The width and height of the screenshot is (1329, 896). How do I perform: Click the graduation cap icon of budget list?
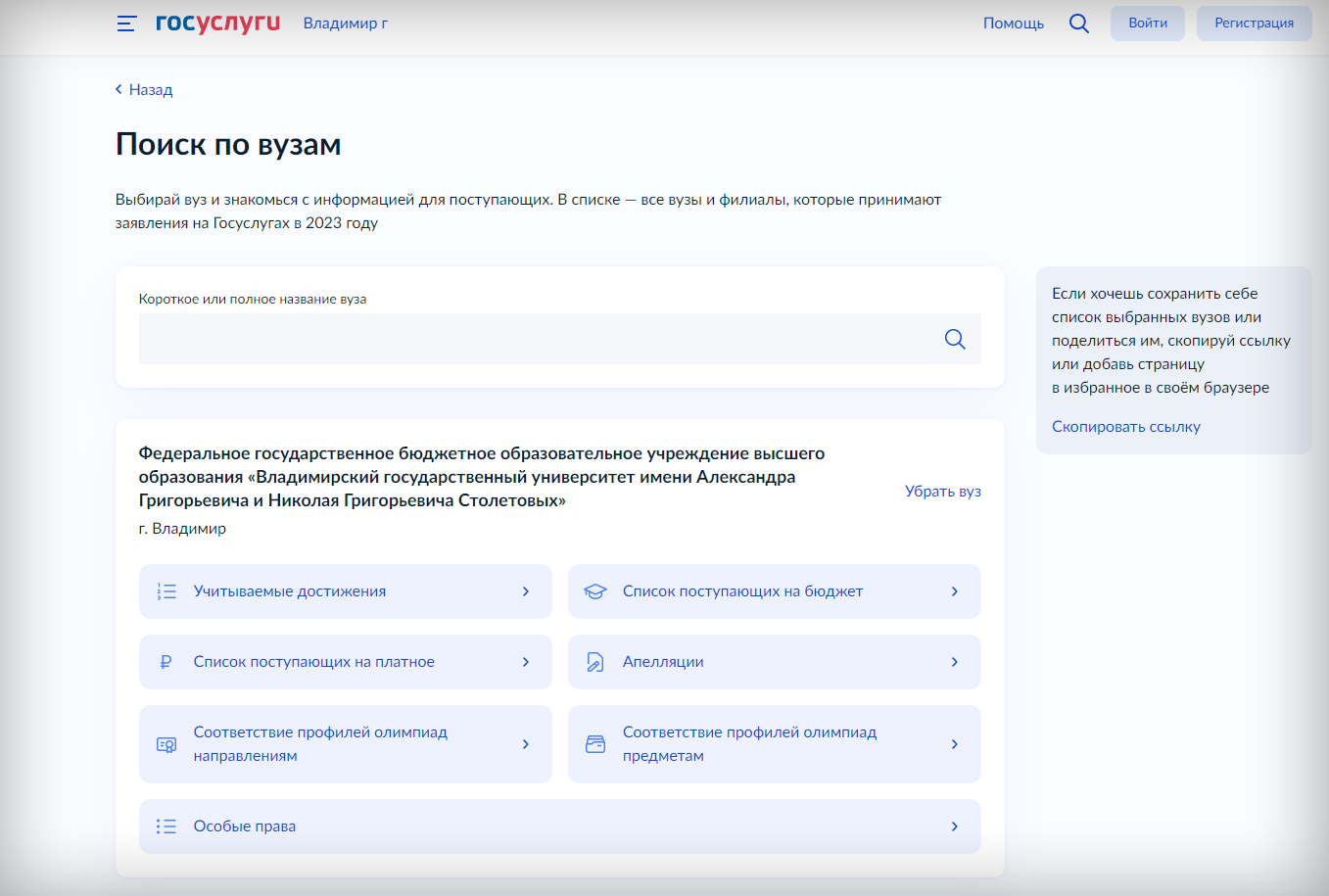click(x=595, y=591)
